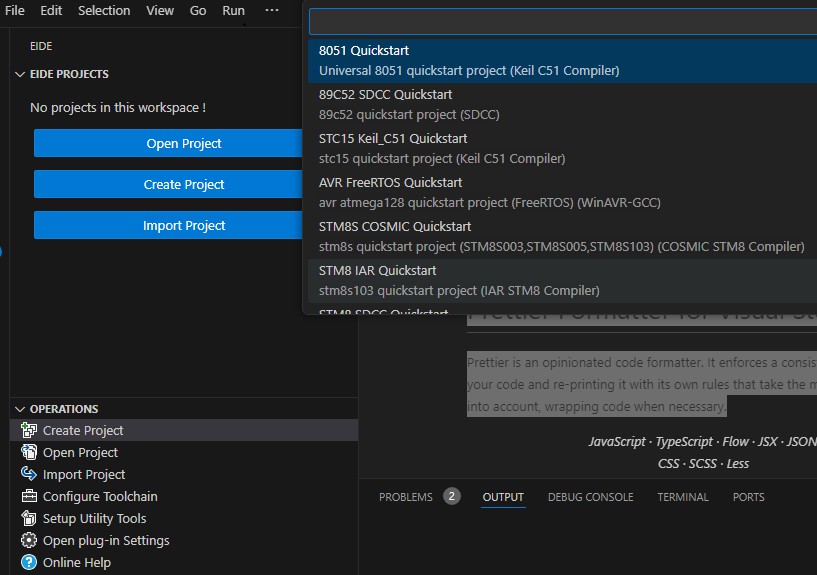
Task: Open the View menu
Action: coord(160,10)
